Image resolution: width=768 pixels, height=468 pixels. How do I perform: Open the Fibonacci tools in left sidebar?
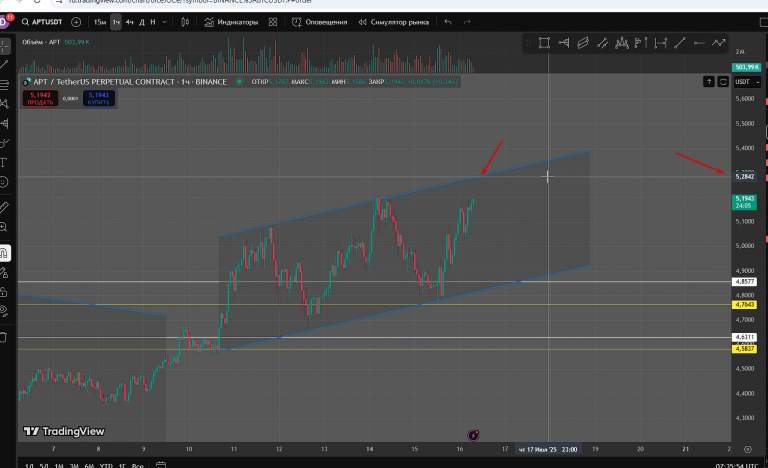(x=4, y=84)
